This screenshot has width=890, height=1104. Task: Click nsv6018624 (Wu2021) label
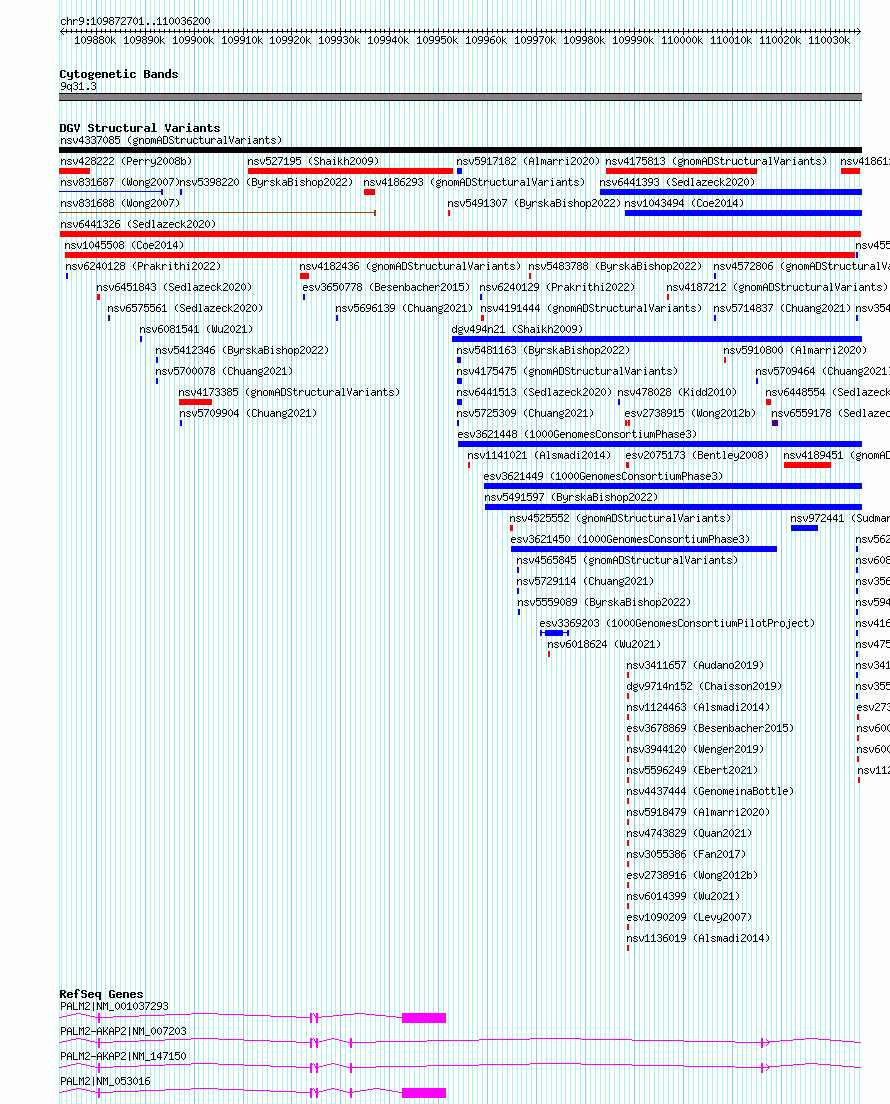coord(604,645)
